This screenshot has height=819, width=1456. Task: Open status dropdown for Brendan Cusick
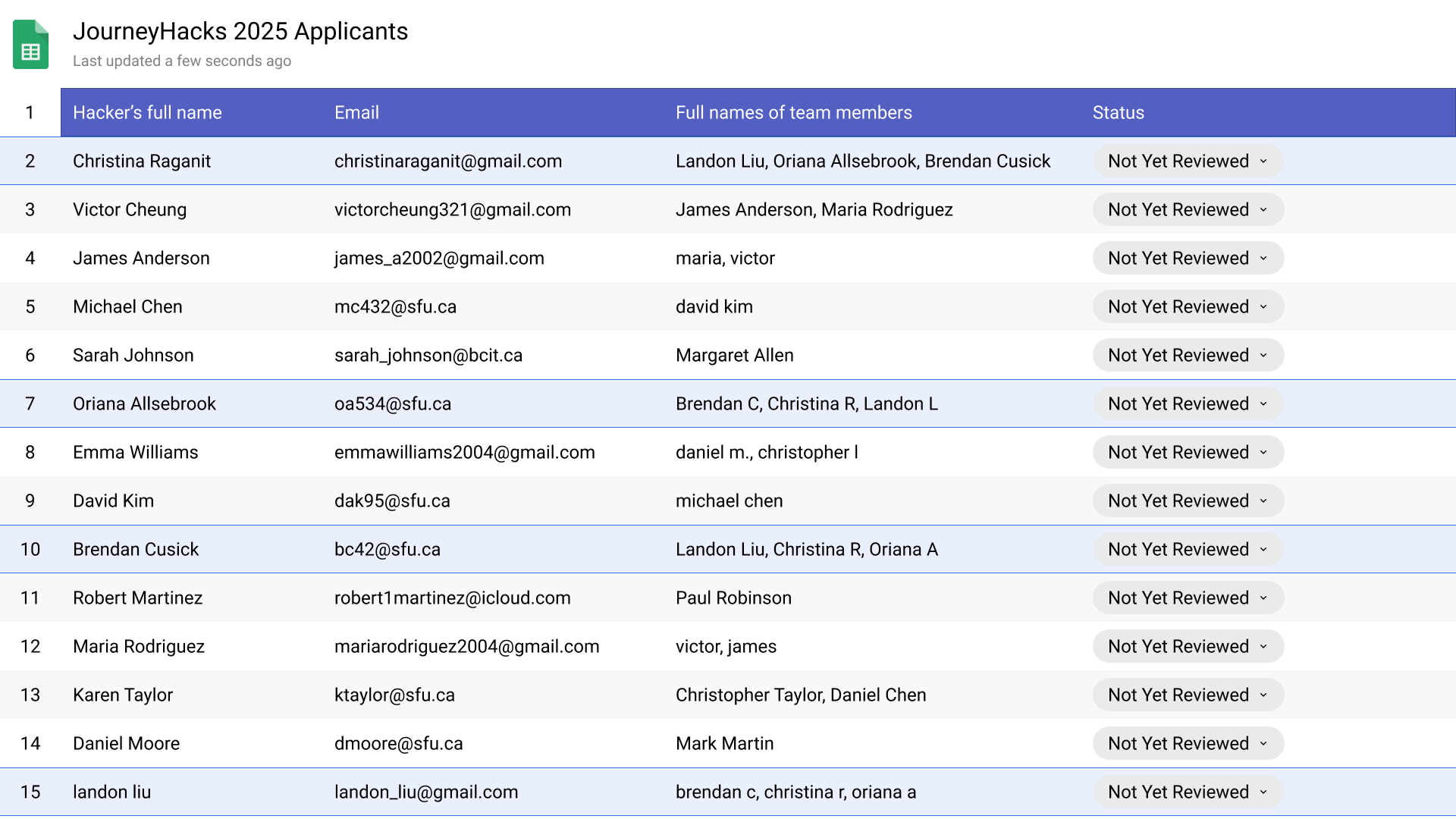coord(1188,549)
